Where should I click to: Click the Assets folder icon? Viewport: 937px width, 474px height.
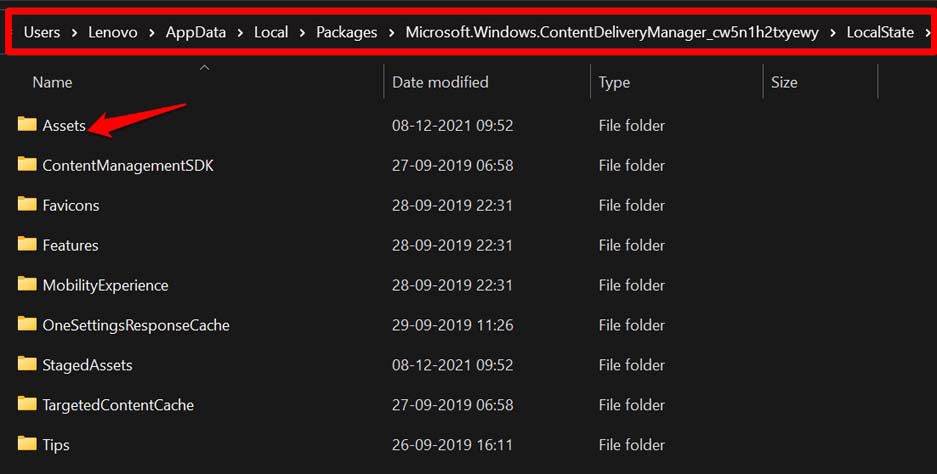click(x=27, y=125)
